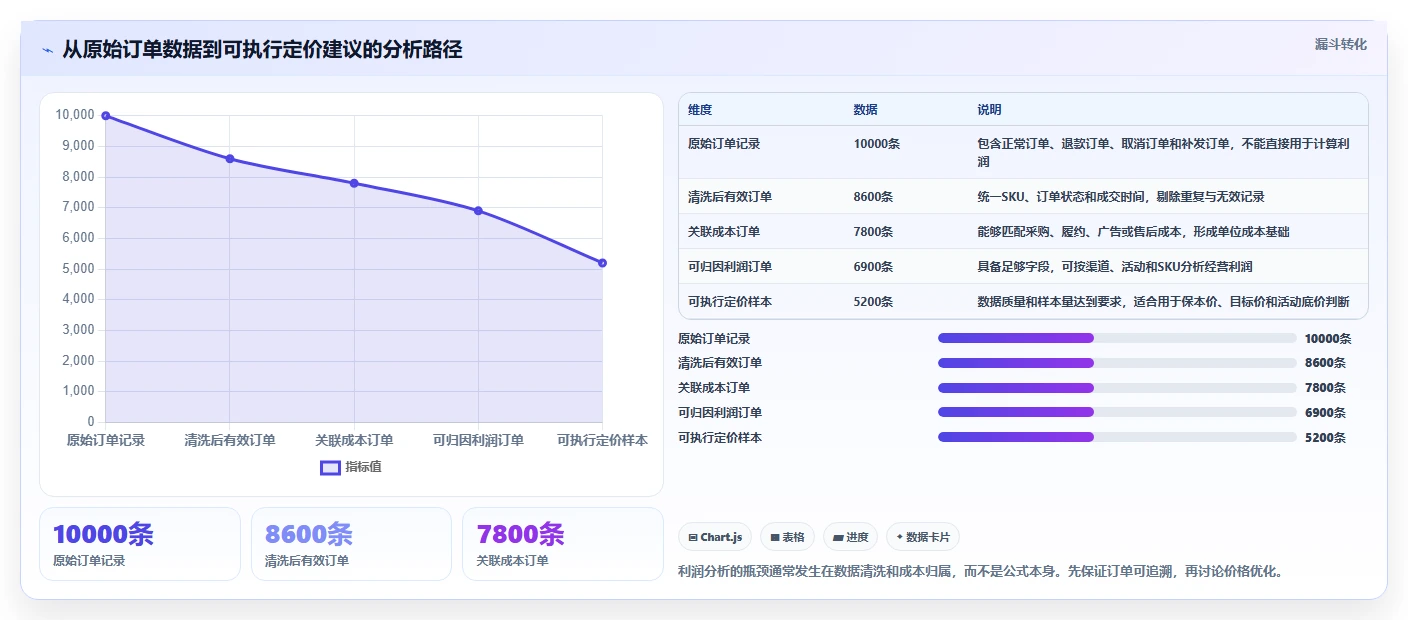Click the sparkle icon in 数据卡片 tag
This screenshot has height=620, width=1408.
[900, 538]
